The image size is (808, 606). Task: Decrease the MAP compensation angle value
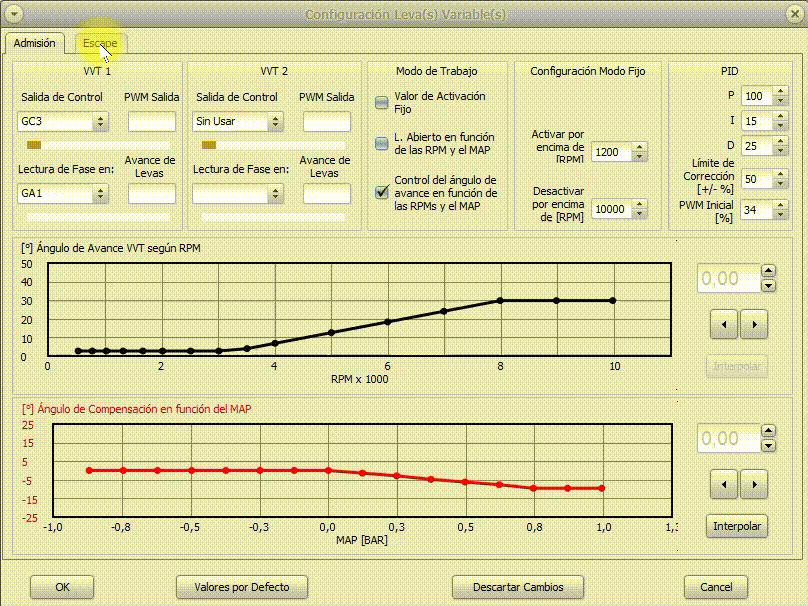click(768, 446)
